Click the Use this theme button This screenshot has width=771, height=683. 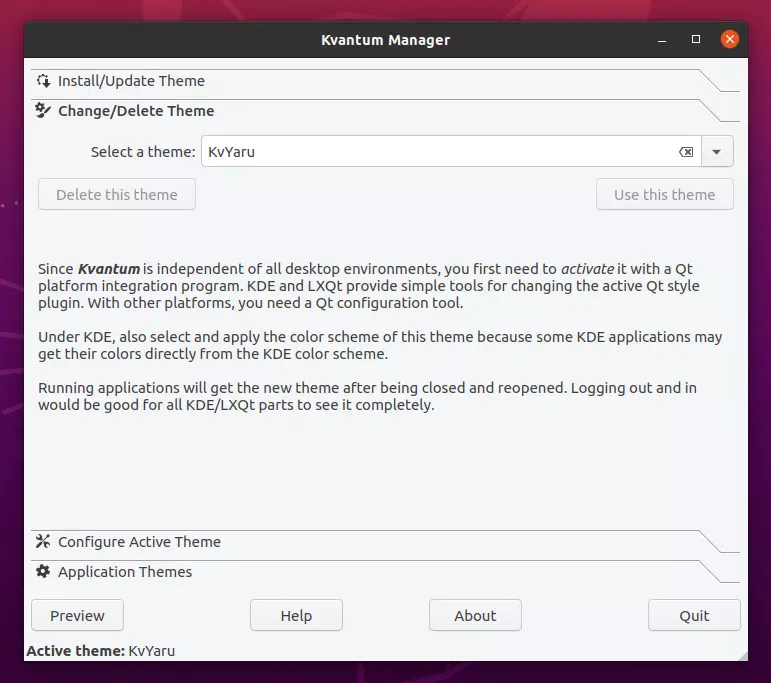pos(664,194)
